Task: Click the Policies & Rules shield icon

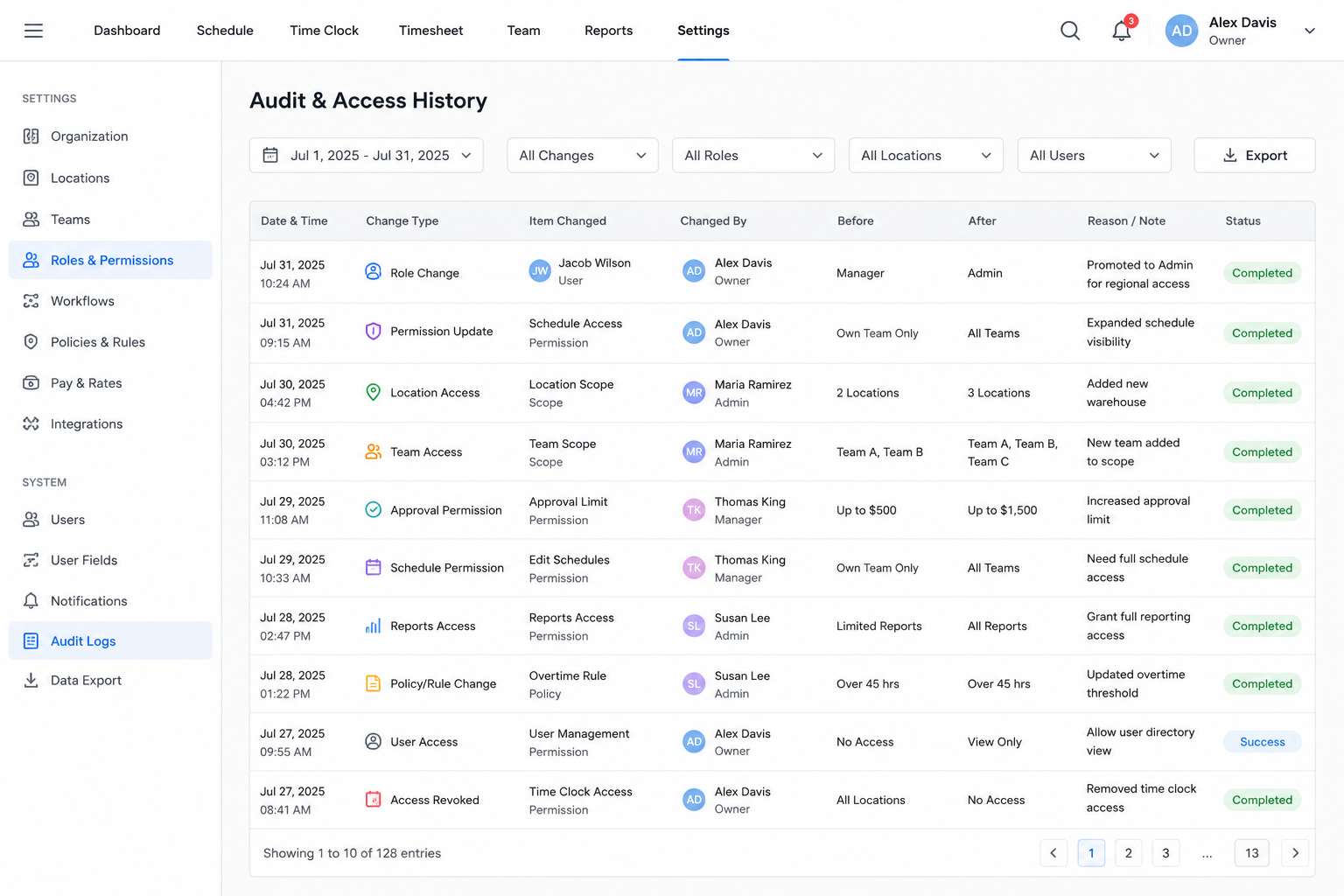Action: tap(31, 342)
